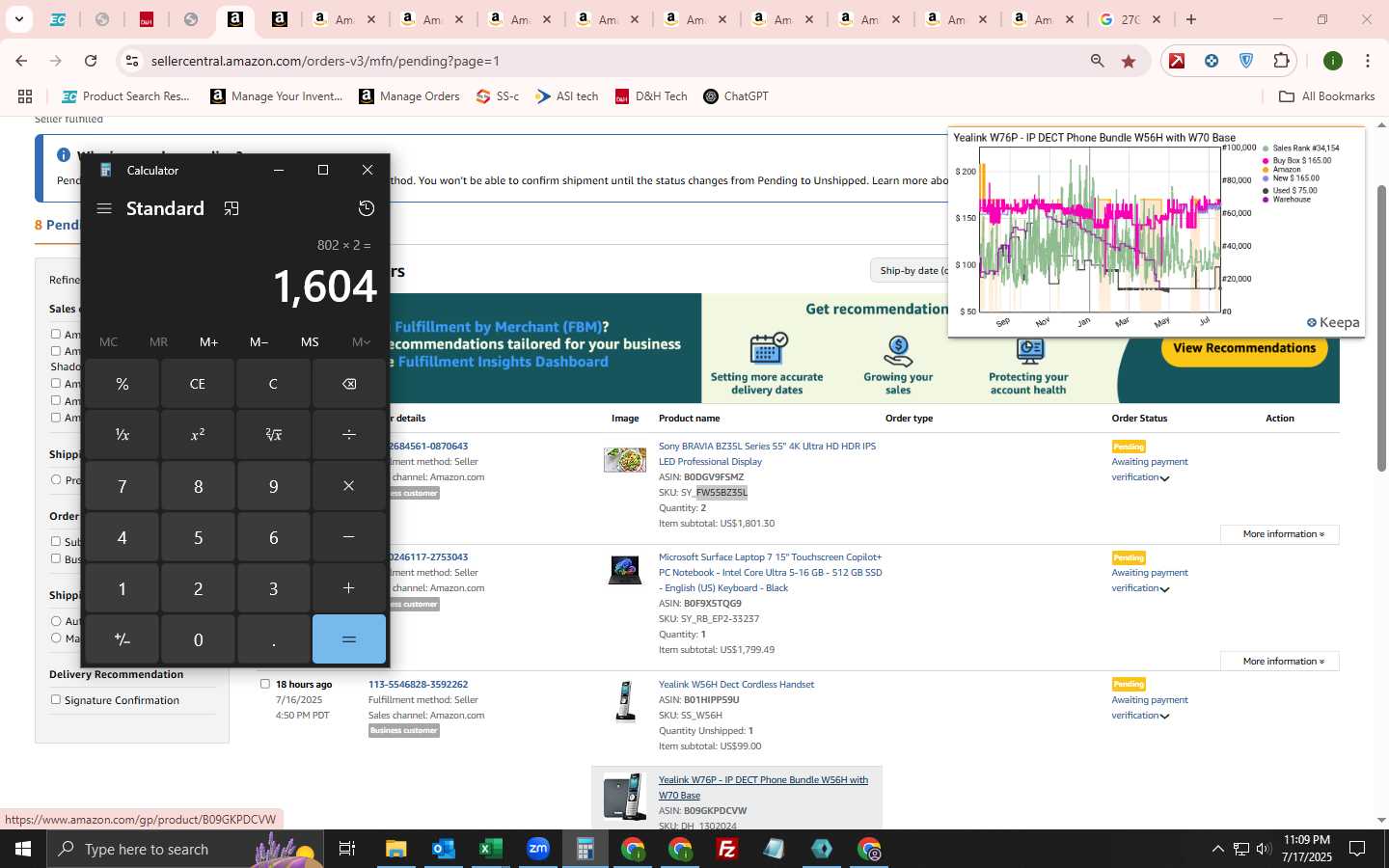Click the zoom magnifier icon in address bar
1389x868 pixels.
pyautogui.click(x=1098, y=61)
